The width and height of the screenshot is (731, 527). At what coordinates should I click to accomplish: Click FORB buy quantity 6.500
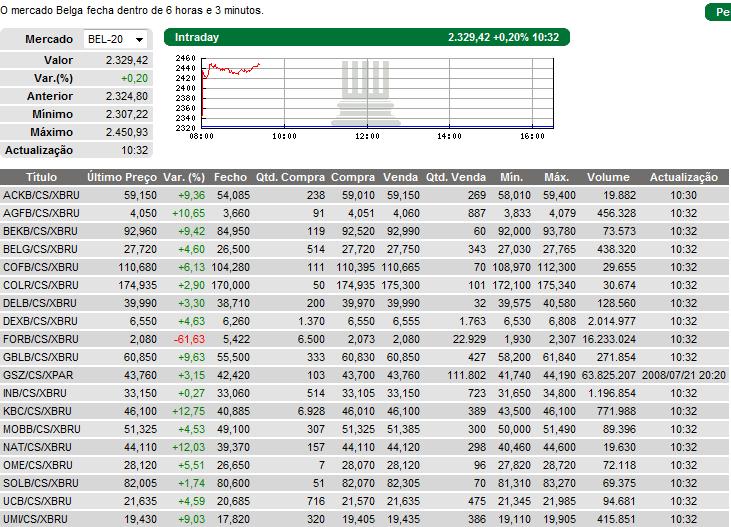click(x=311, y=339)
